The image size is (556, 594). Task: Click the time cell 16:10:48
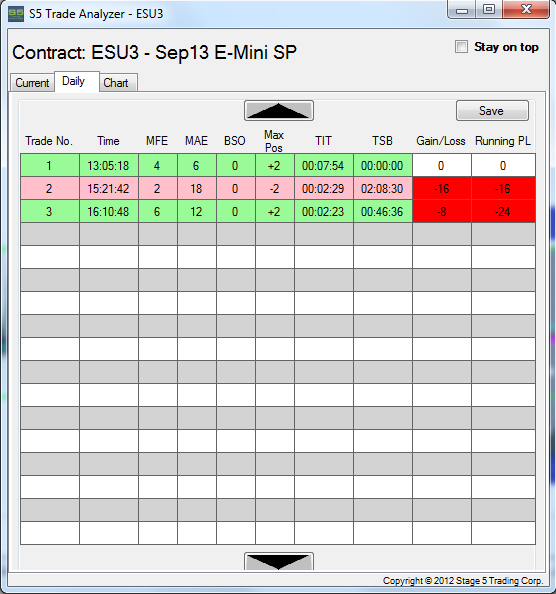click(109, 211)
